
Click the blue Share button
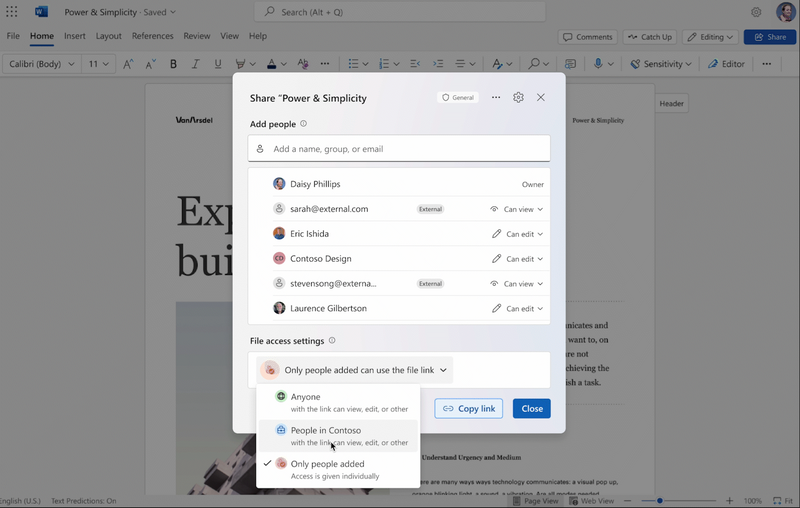(769, 37)
